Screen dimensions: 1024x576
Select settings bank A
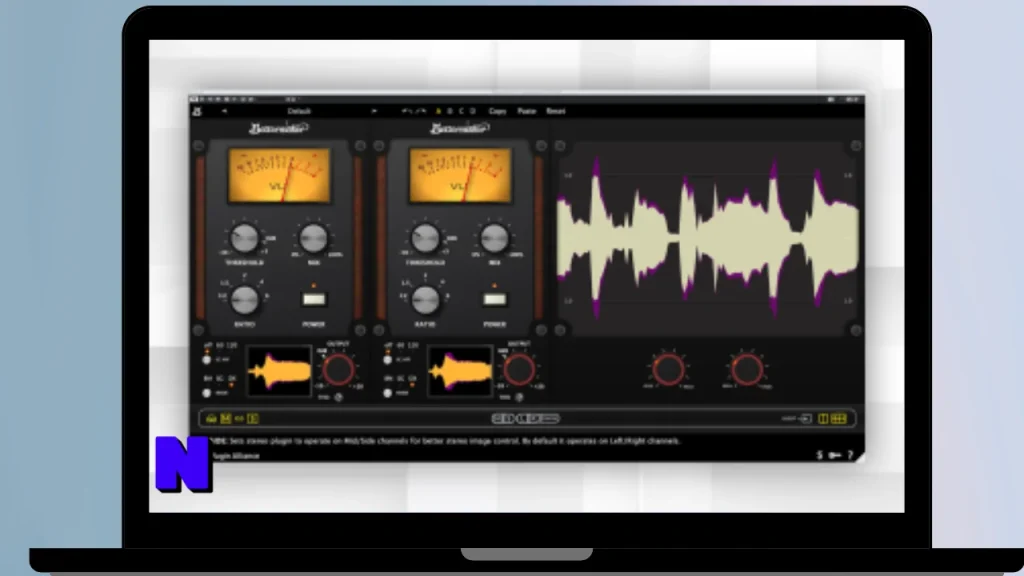[x=438, y=112]
